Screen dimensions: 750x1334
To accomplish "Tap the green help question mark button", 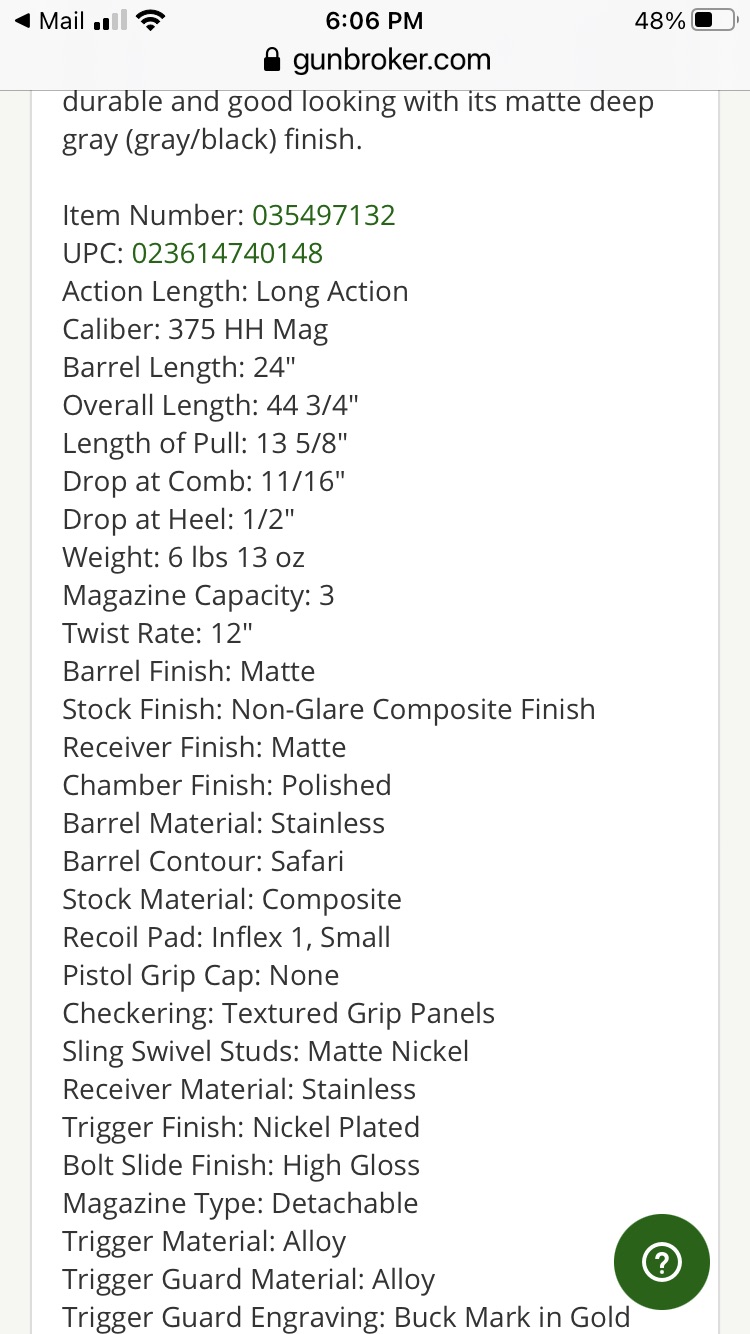I will point(661,1262).
